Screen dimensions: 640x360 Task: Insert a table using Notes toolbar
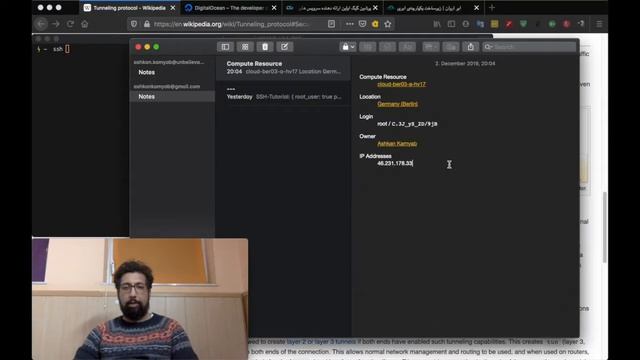(x=367, y=47)
